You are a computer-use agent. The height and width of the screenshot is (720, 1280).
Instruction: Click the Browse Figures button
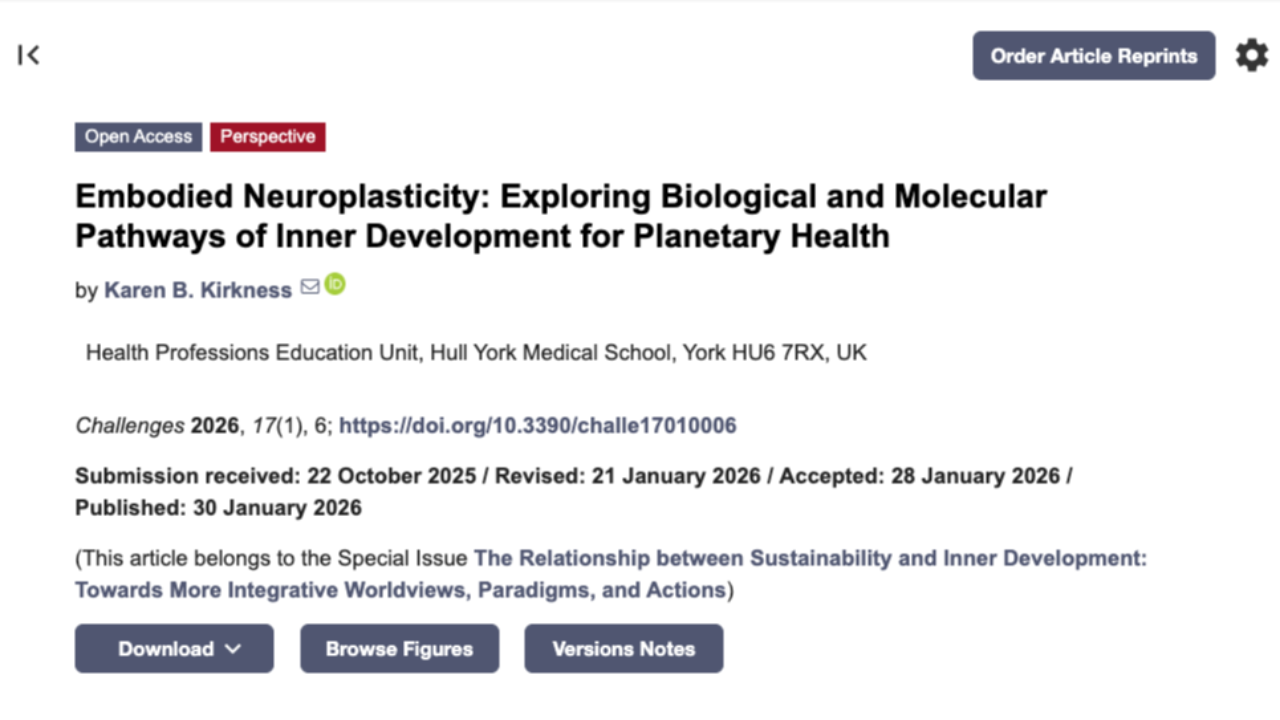tap(399, 648)
